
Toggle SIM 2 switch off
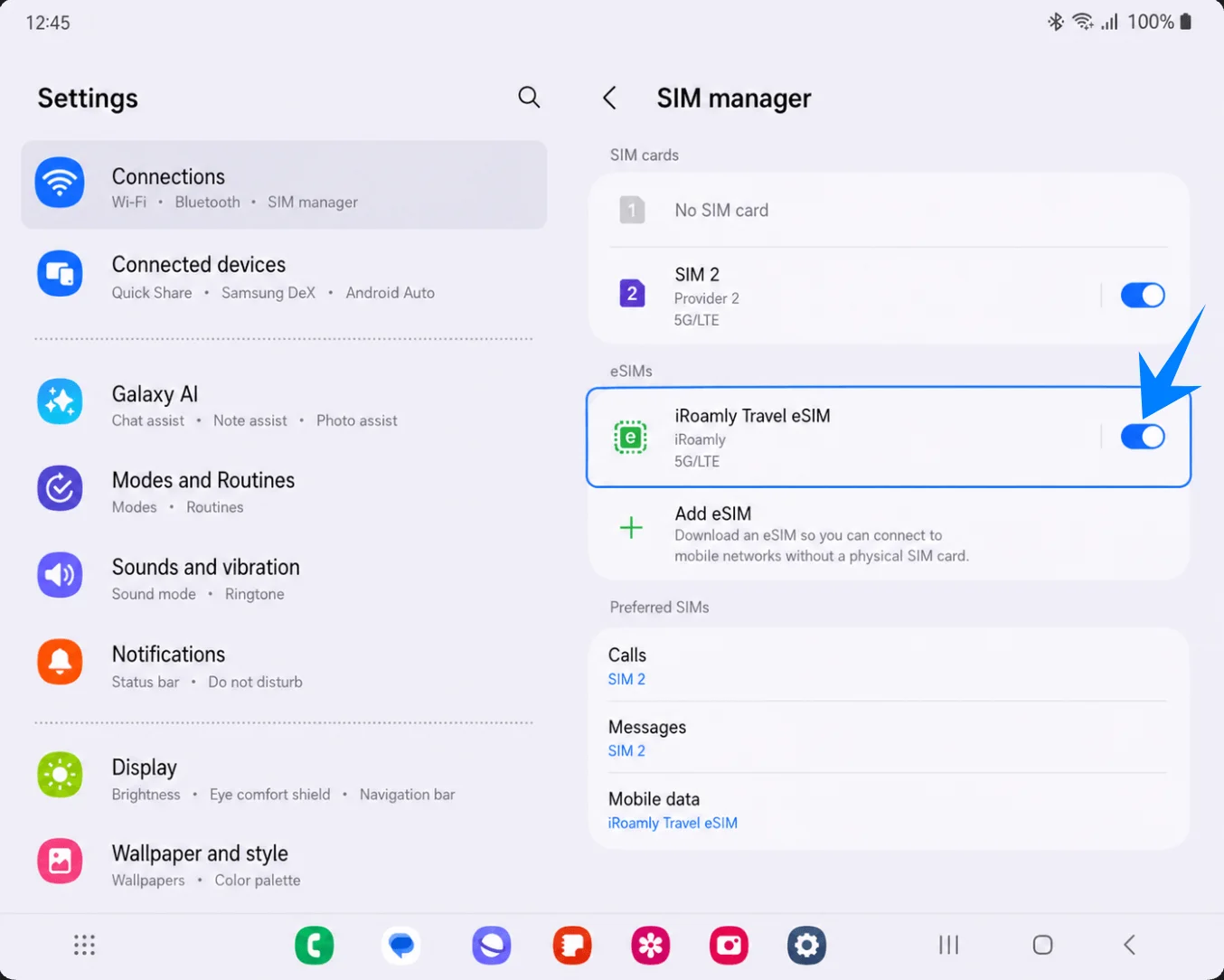1143,295
